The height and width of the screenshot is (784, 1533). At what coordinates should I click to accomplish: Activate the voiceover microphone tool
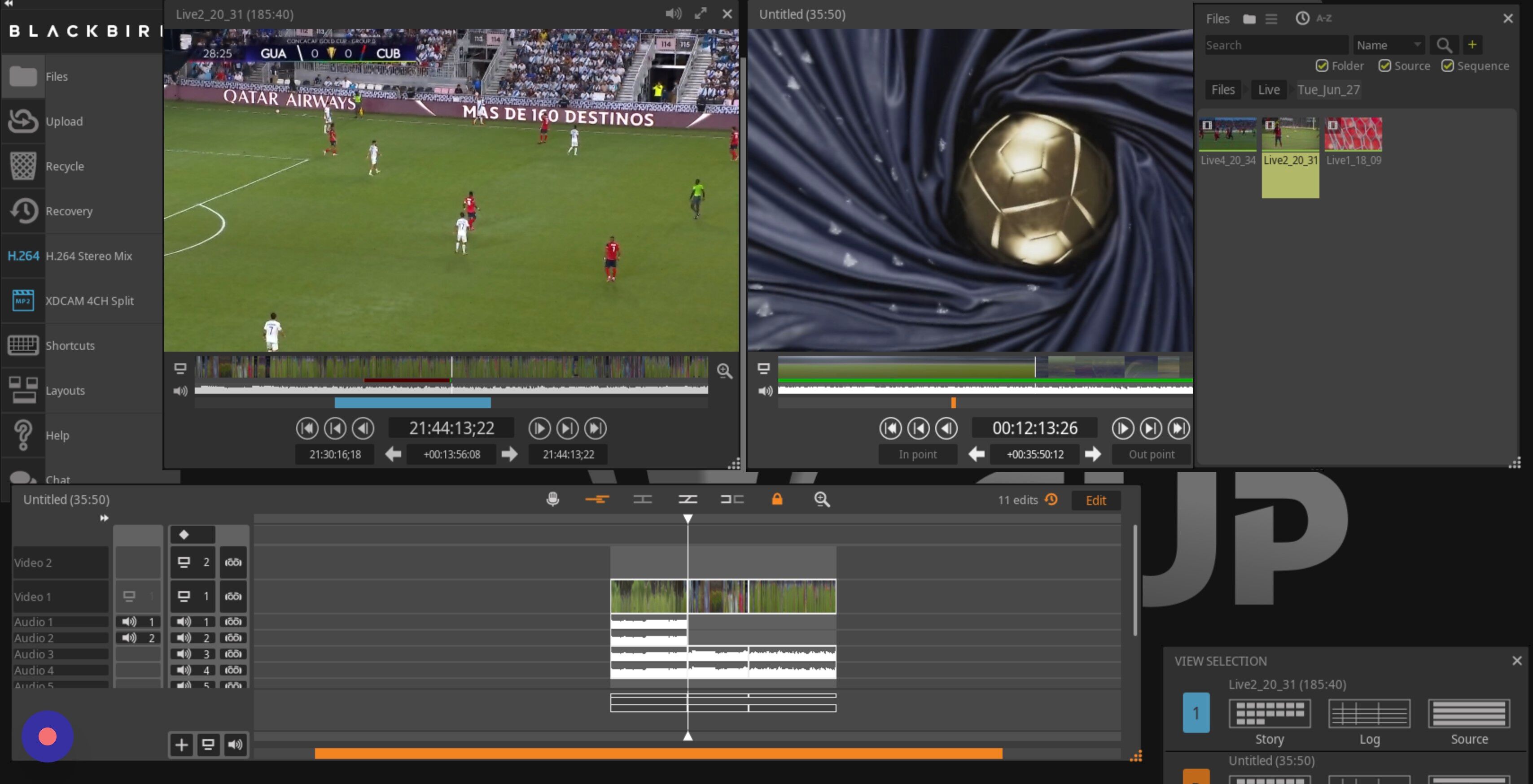(552, 500)
